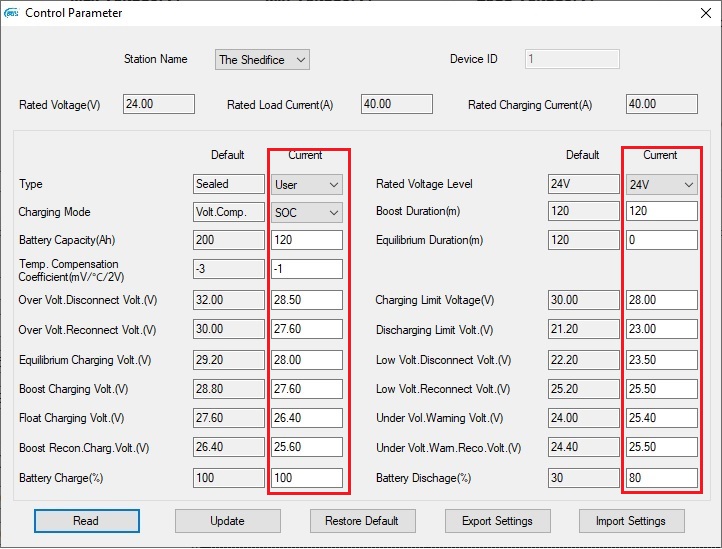The image size is (722, 549).
Task: Edit current Under Vol.Warning Volt. field
Action: 662,418
